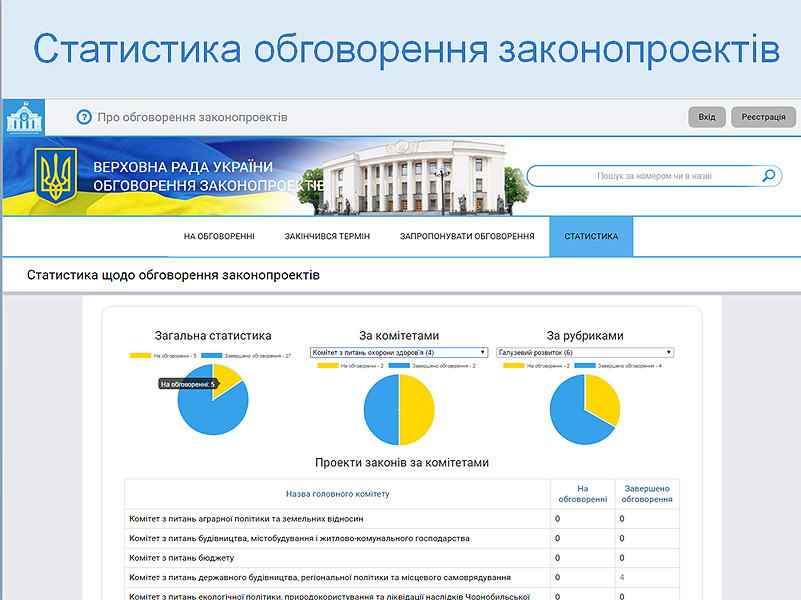The width and height of the screenshot is (801, 600).
Task: Select the 'Статистика' tab
Action: point(591,236)
